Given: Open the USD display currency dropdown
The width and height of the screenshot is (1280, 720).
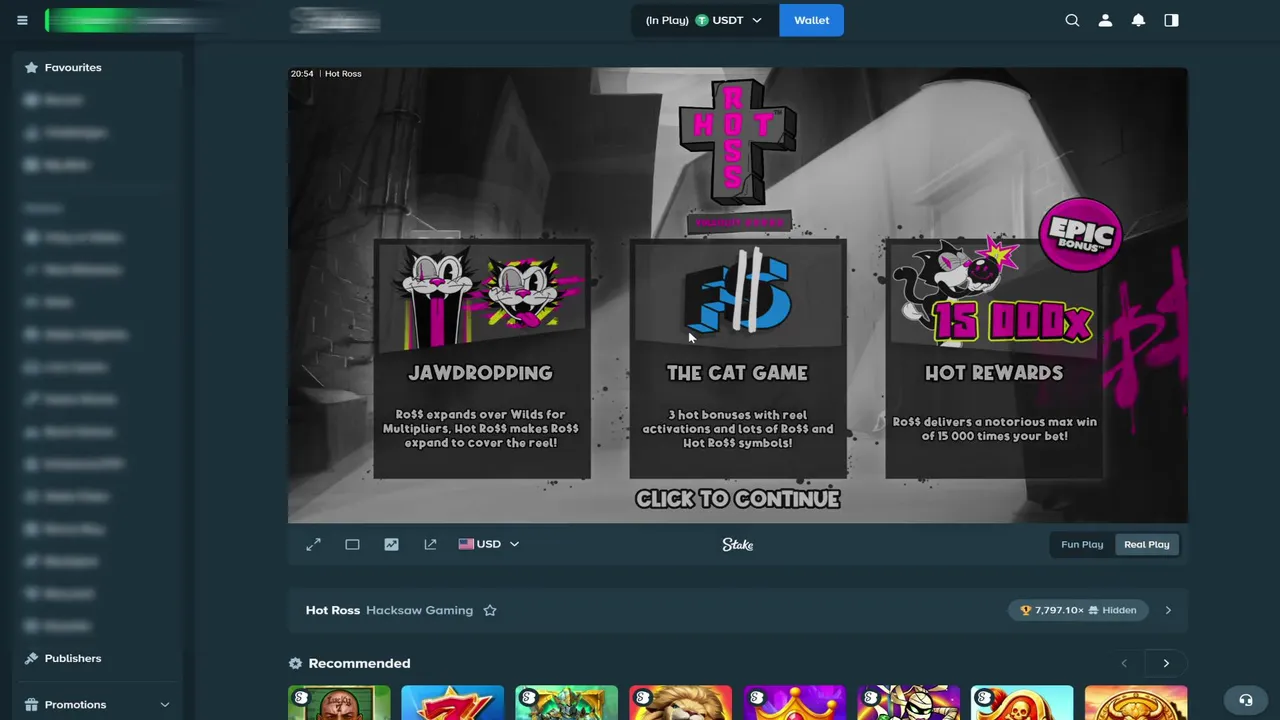Looking at the screenshot, I should tap(489, 544).
